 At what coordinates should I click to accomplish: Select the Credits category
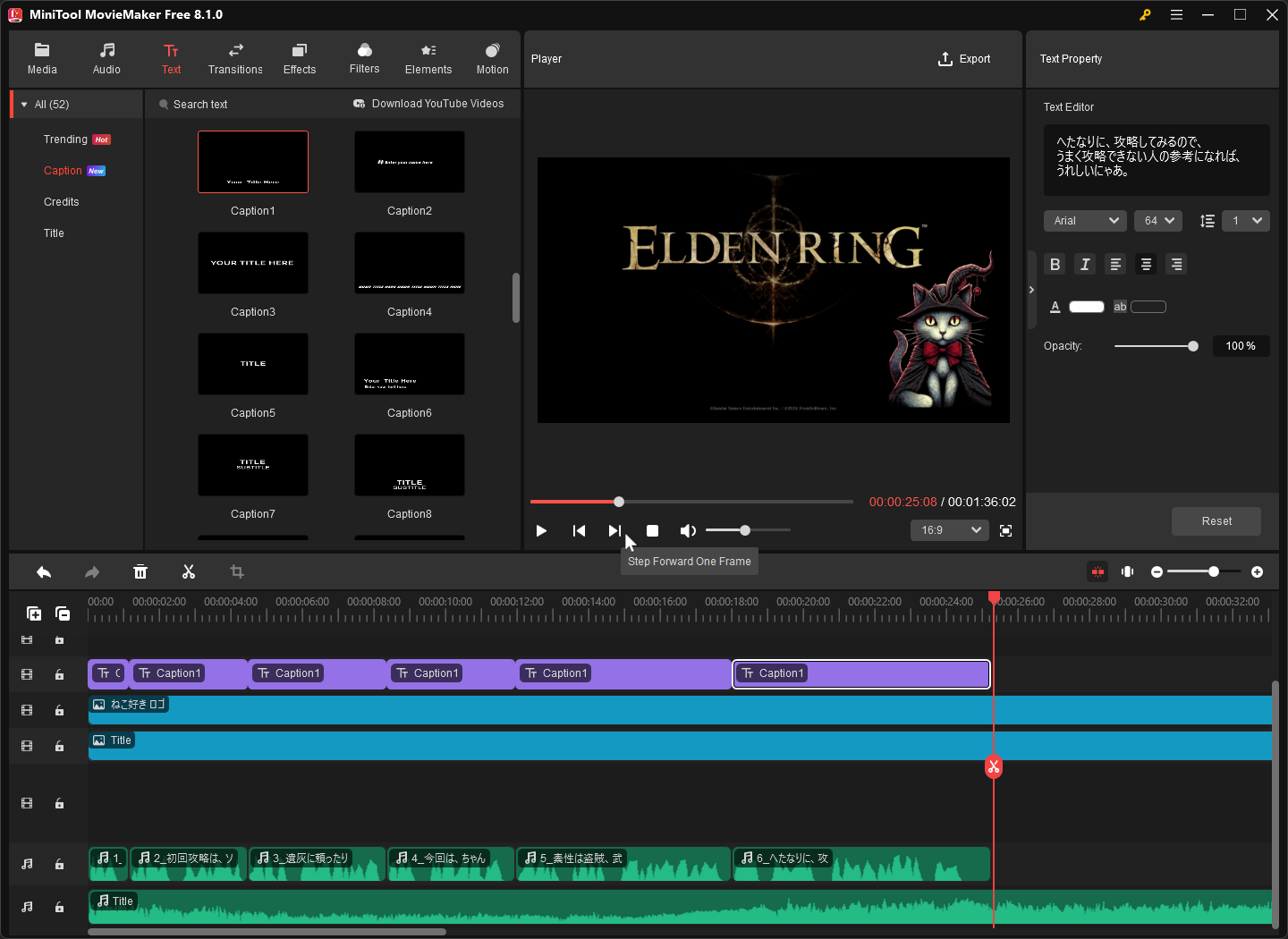[62, 202]
